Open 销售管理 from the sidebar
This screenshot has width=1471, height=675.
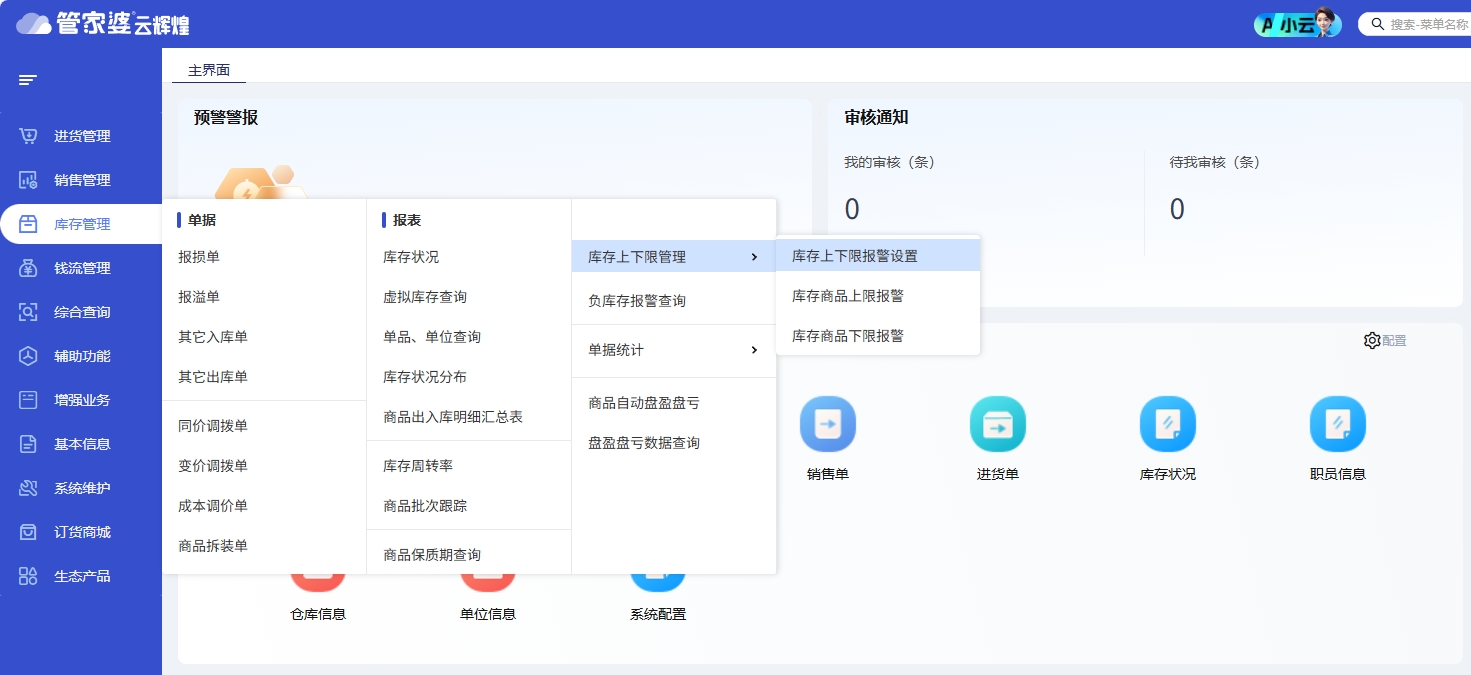coord(81,180)
